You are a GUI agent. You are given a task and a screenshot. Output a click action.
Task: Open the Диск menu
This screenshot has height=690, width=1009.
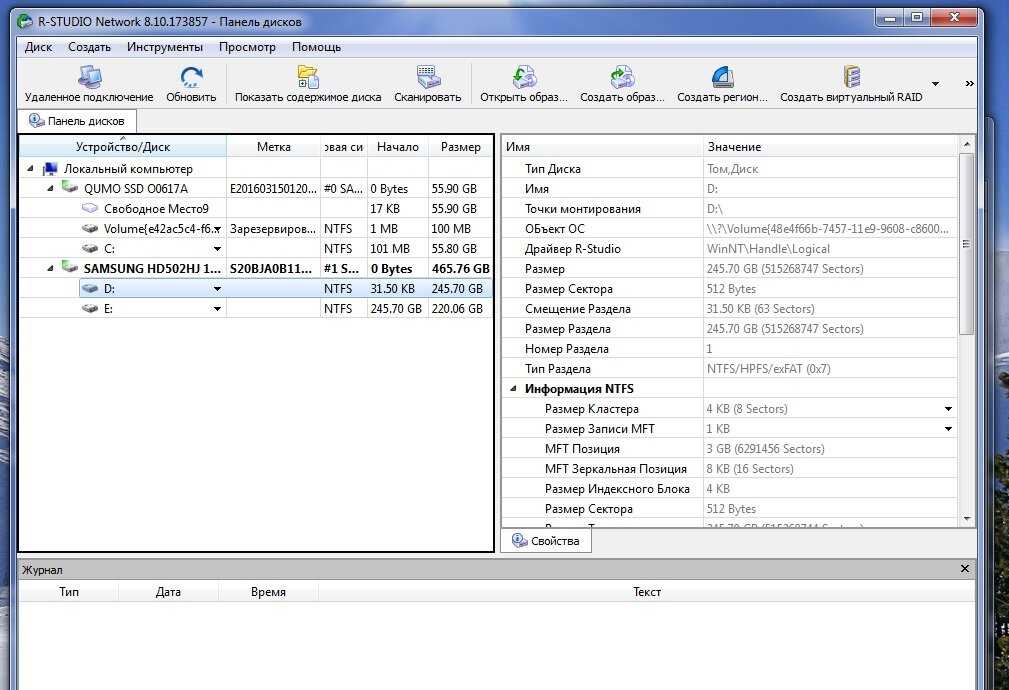coord(39,47)
